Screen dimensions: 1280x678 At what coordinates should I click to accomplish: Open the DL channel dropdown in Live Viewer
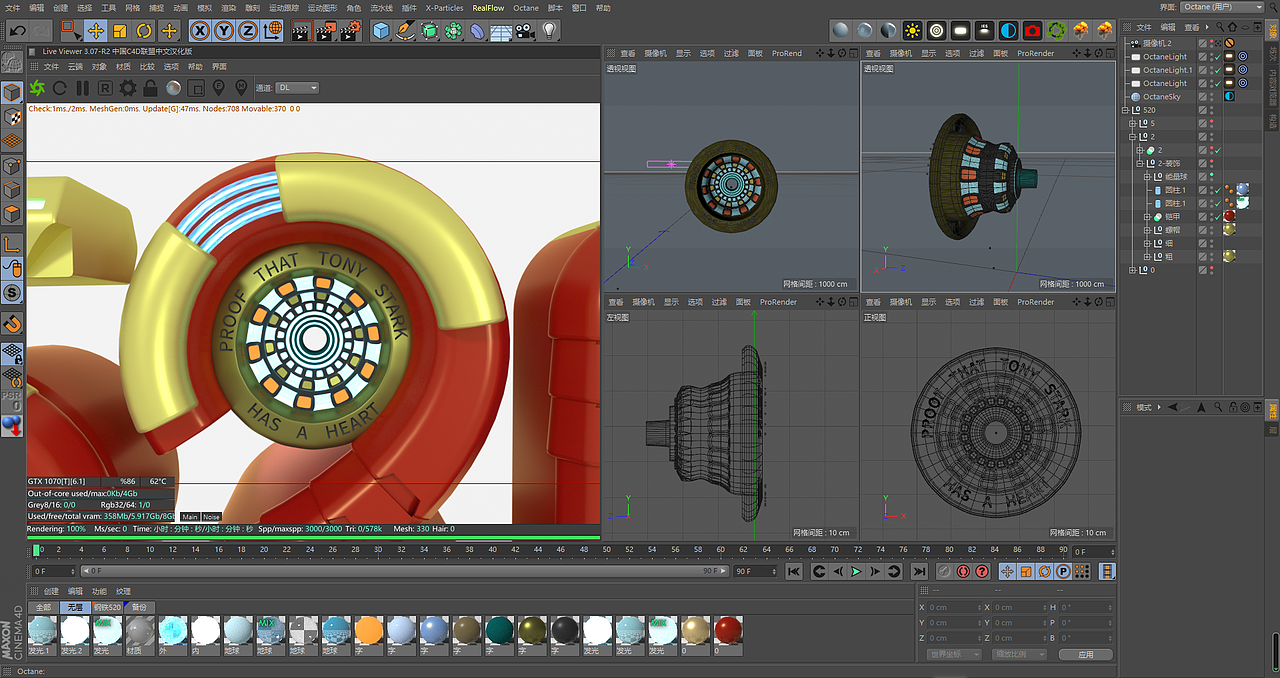(x=293, y=87)
